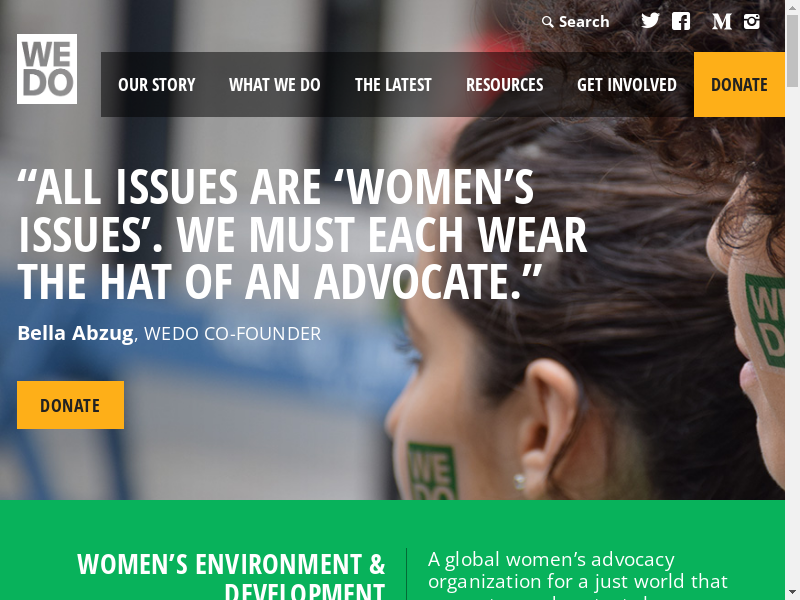Click the global women's advocacy description text

[578, 575]
